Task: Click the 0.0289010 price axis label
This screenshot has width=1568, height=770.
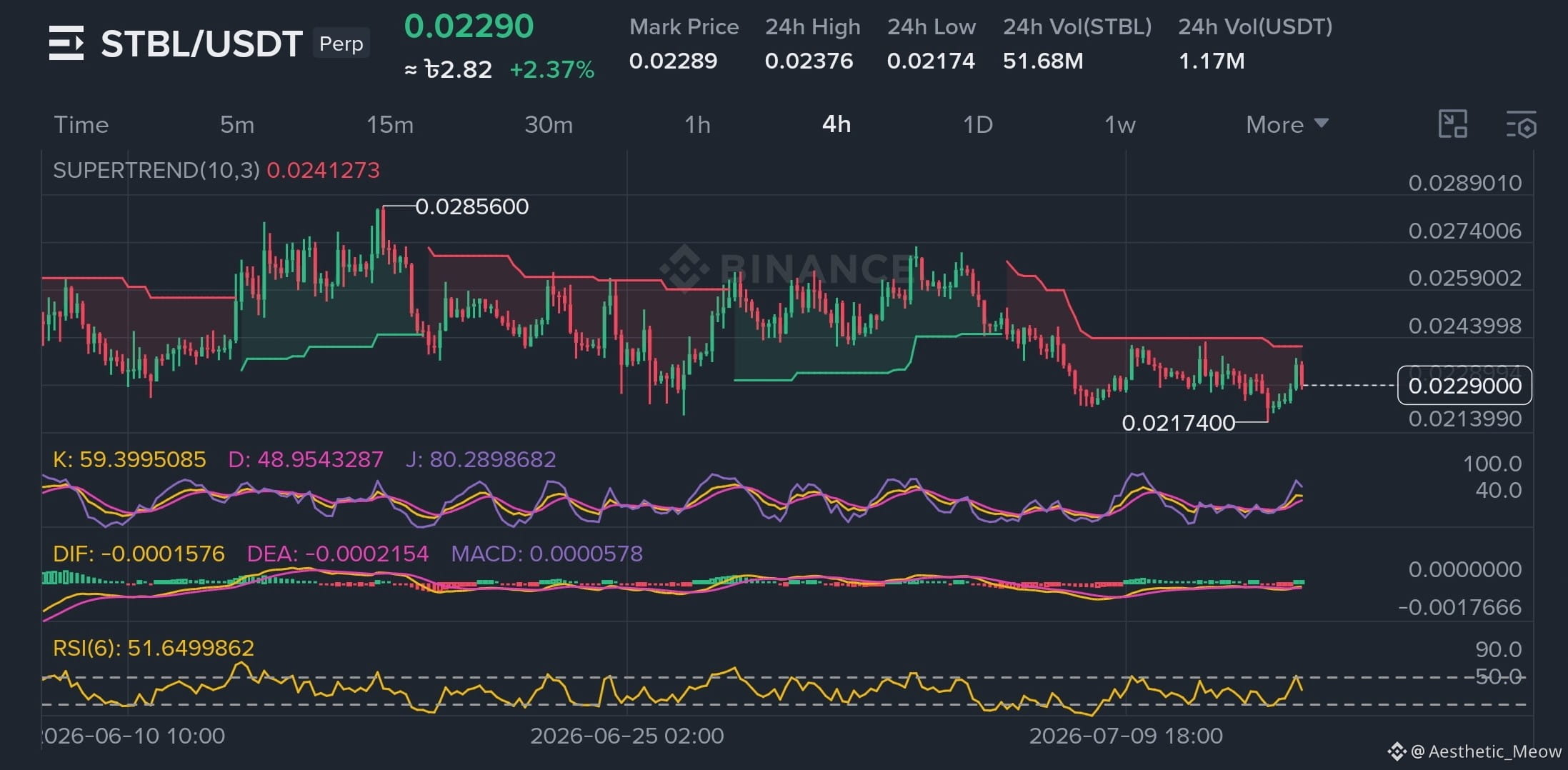Action: (1465, 183)
